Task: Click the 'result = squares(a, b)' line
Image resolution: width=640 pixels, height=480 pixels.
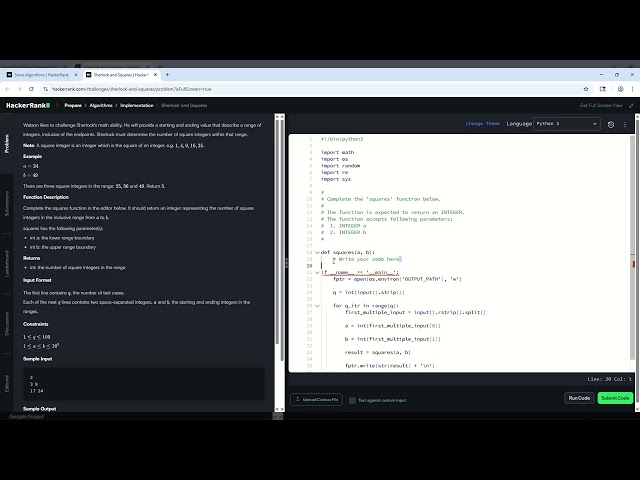Action: pyautogui.click(x=378, y=352)
